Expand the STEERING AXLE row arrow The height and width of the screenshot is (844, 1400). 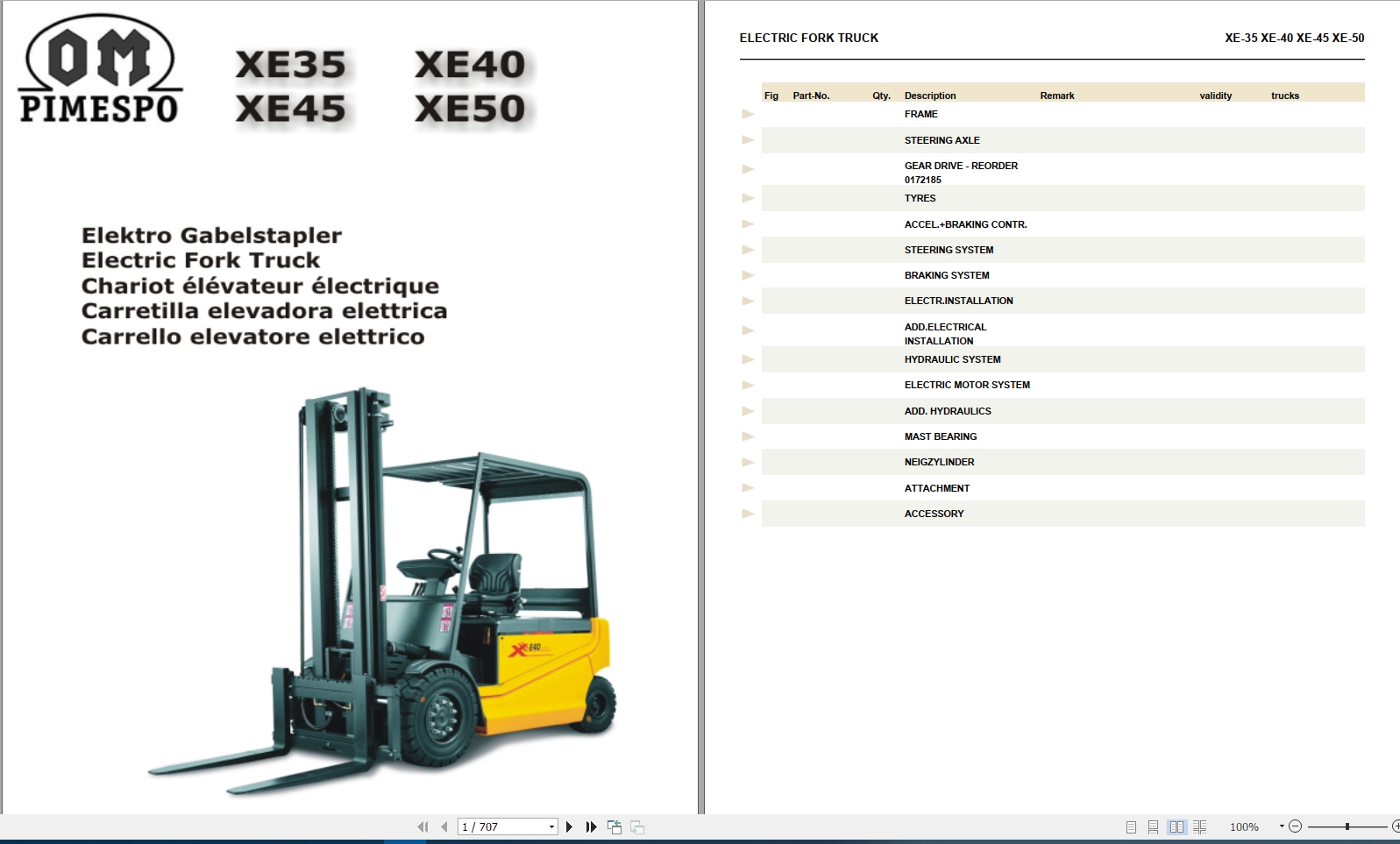click(748, 139)
